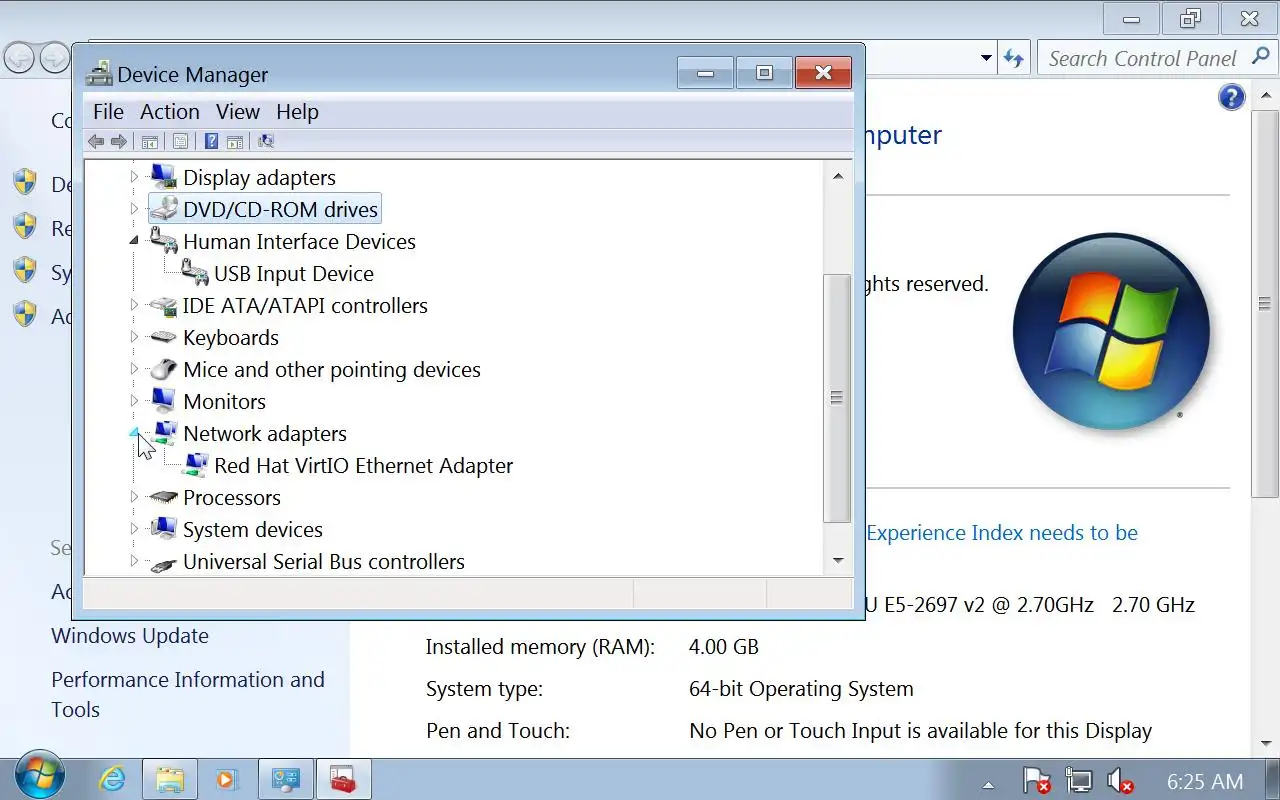Toggle the Show/Hide Action Pane toolbar icon

pyautogui.click(x=235, y=141)
